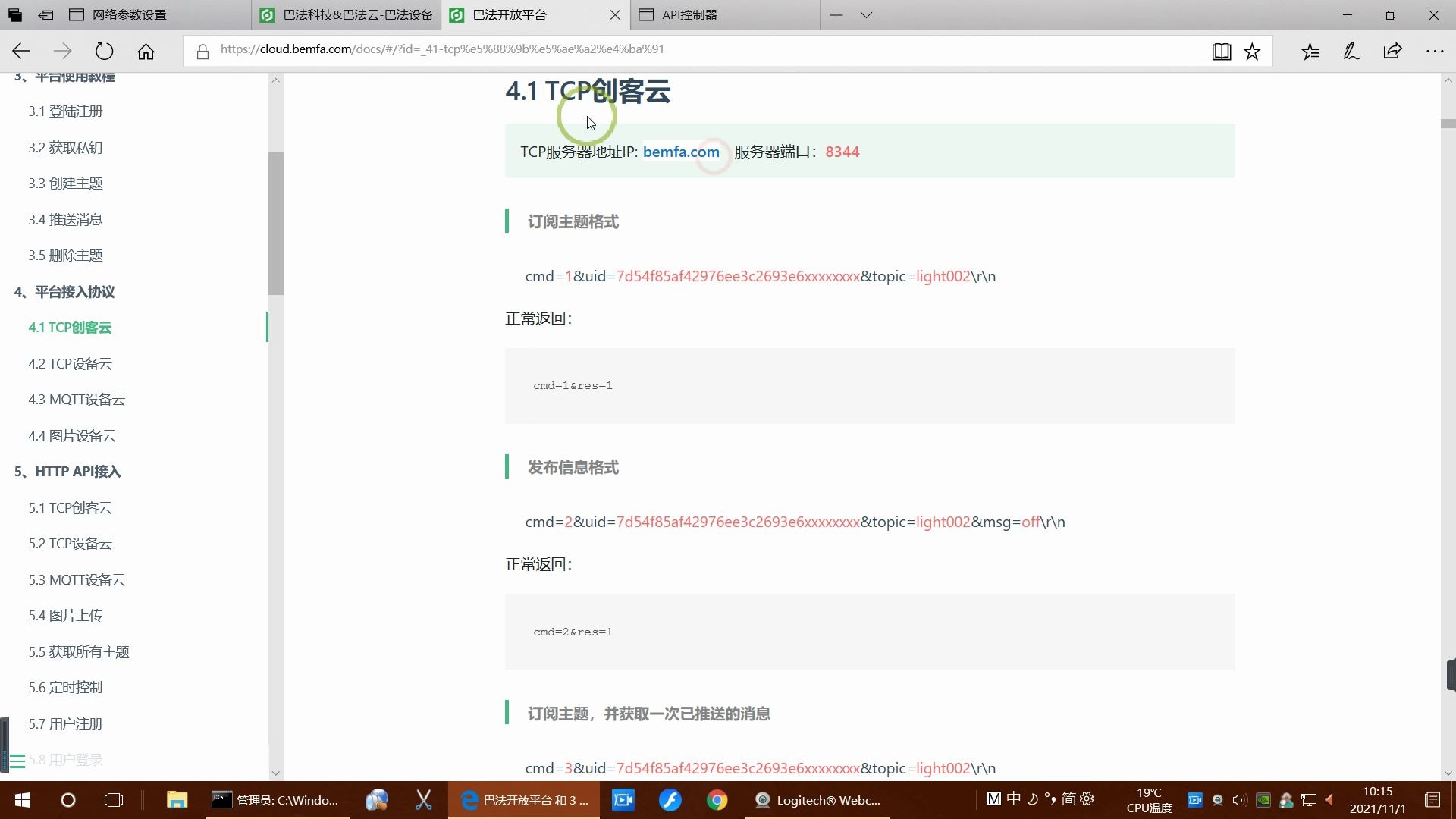Open the Windows Start menu
The image size is (1456, 819).
[22, 800]
